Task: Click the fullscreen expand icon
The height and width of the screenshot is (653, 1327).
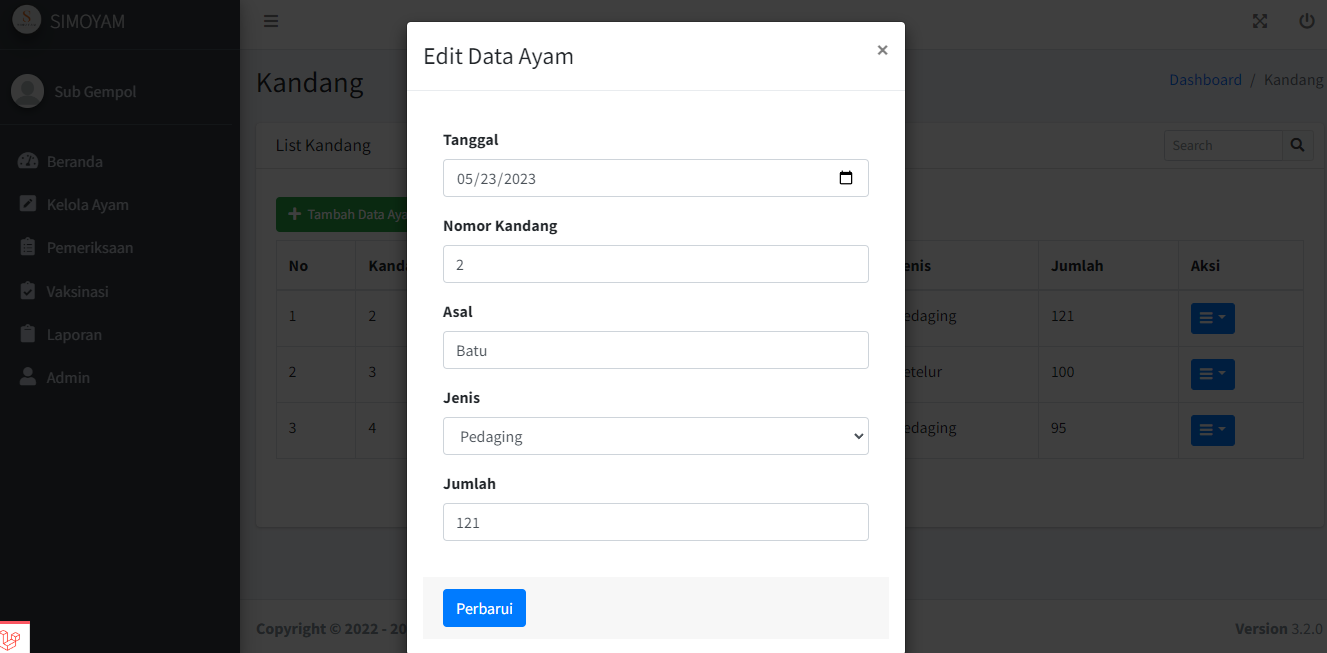Action: (x=1259, y=20)
